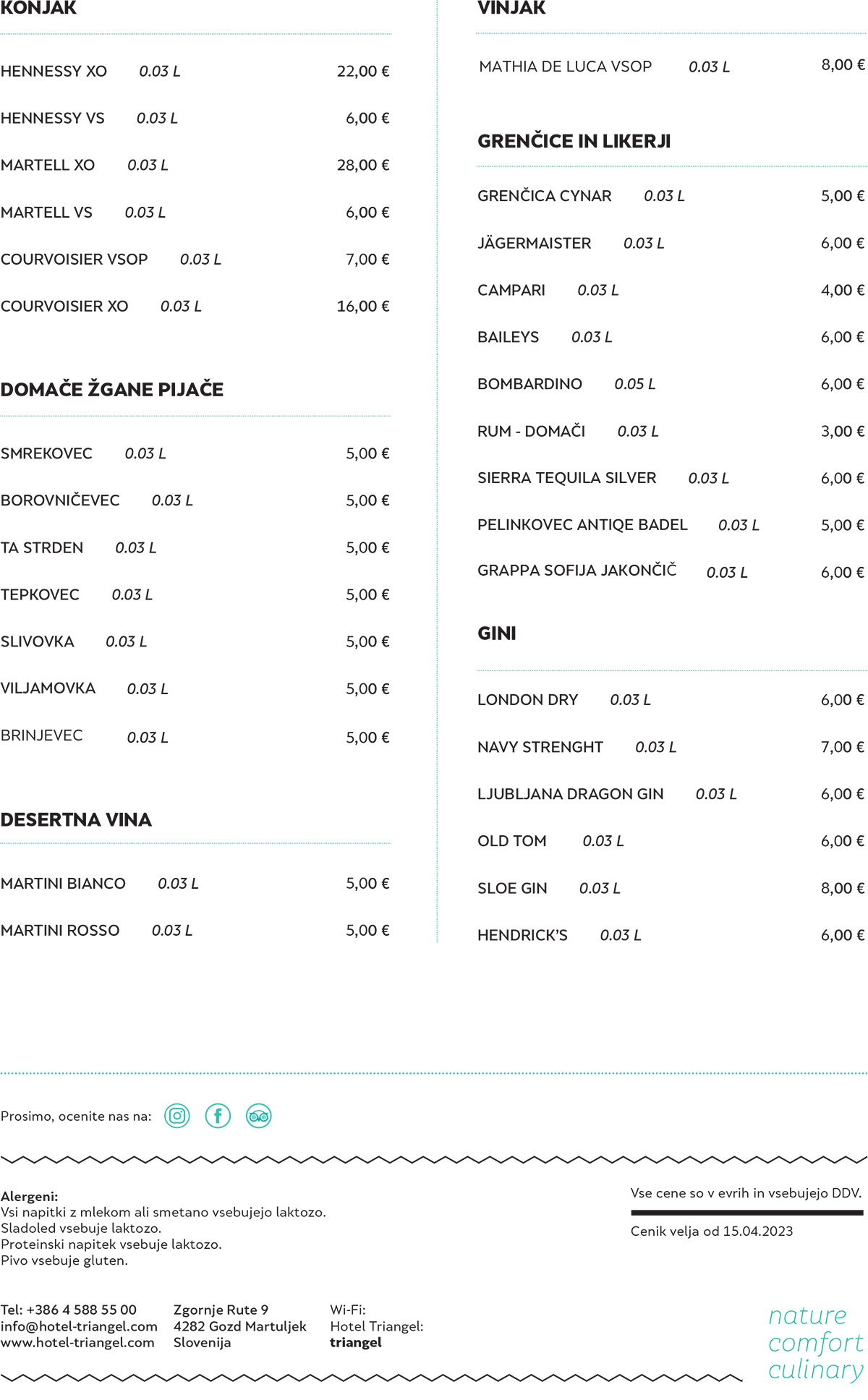Click the 4,00 € price of Campari
The image size is (868, 1400).
point(843,291)
